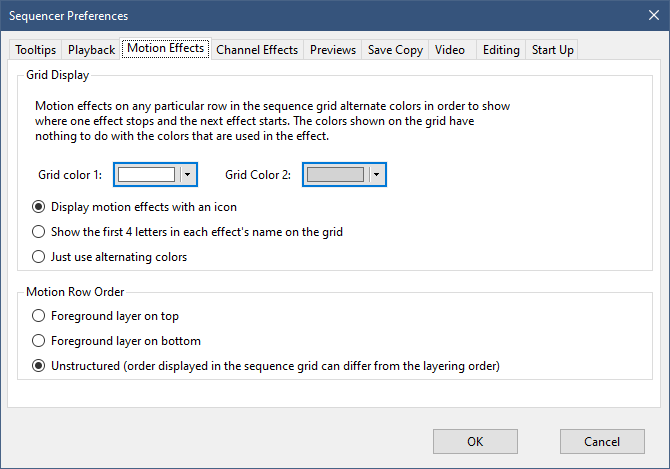The height and width of the screenshot is (469, 670).
Task: Select Foreground layer on bottom
Action: pos(116,341)
